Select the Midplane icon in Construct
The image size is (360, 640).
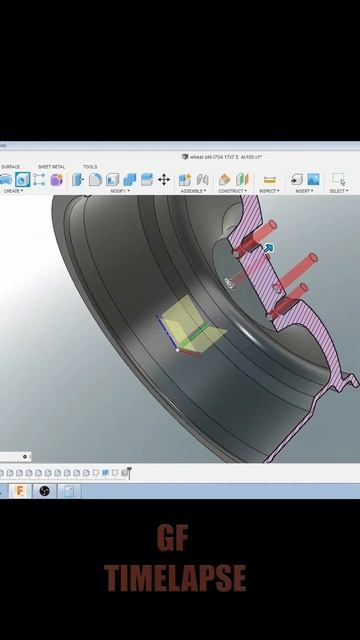pos(242,180)
